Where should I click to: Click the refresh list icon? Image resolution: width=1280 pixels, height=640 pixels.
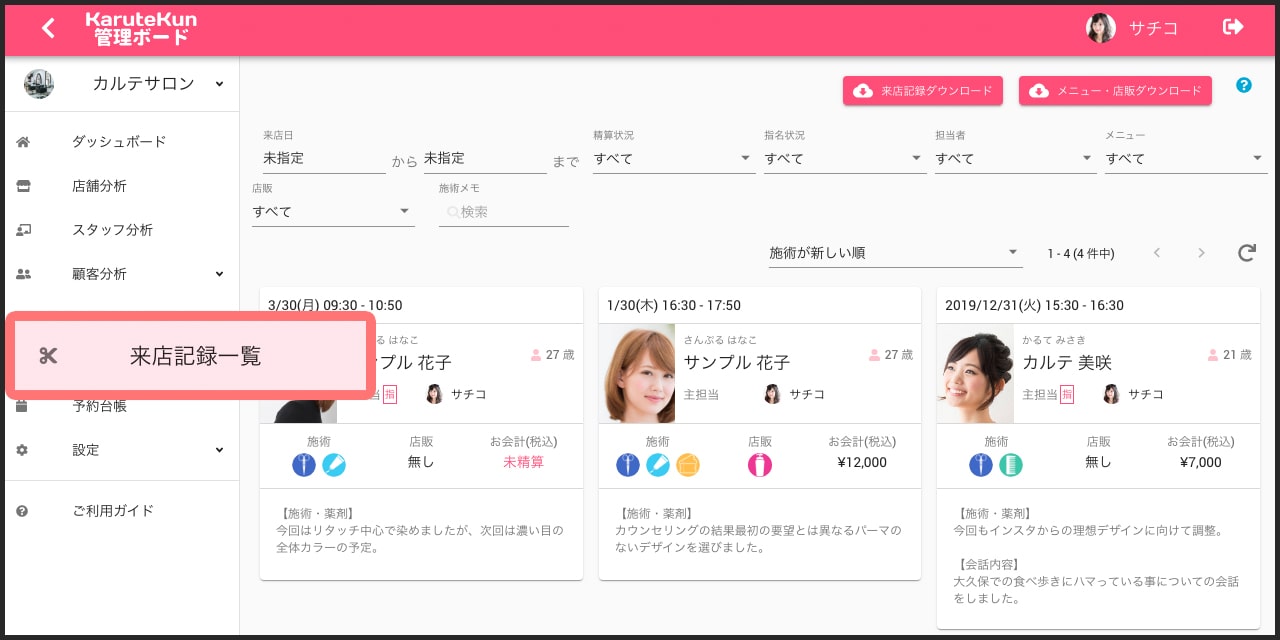click(1246, 253)
